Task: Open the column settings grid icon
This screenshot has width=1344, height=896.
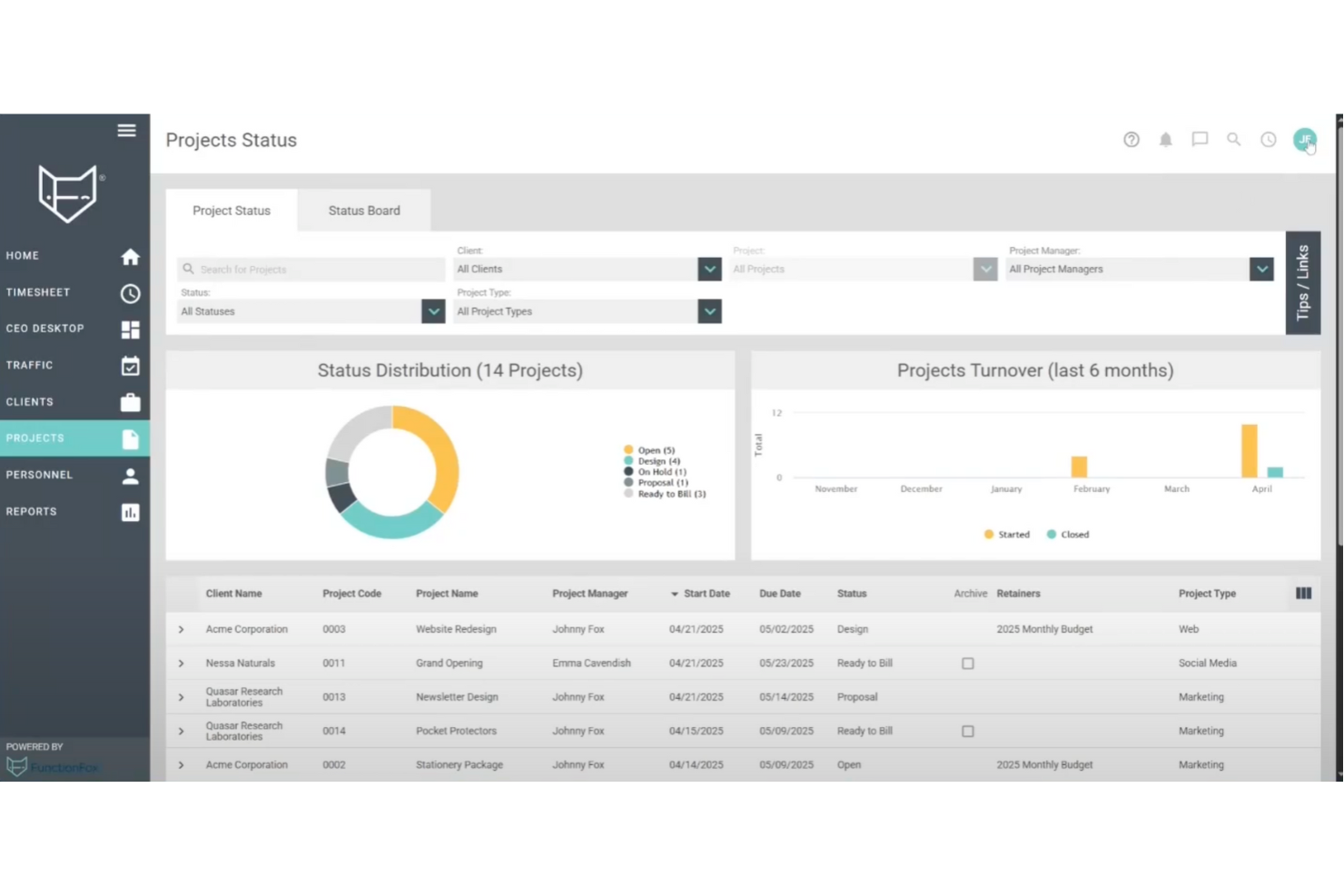Action: (x=1303, y=593)
